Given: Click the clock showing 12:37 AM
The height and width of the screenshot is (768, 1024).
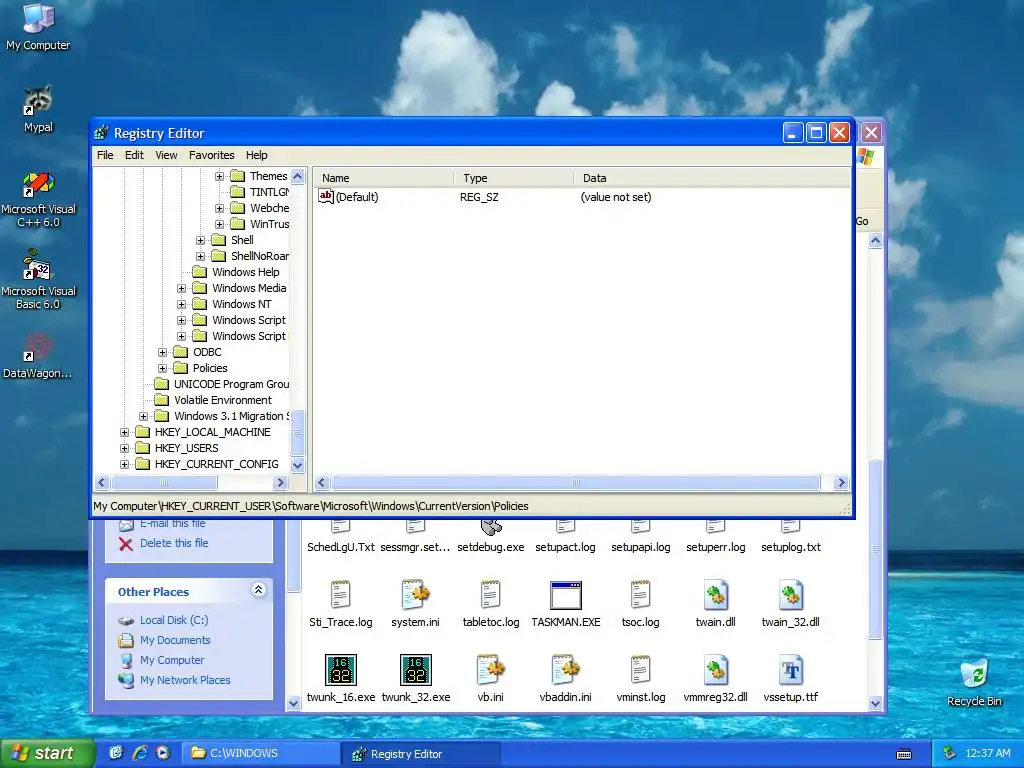Looking at the screenshot, I should [x=987, y=753].
